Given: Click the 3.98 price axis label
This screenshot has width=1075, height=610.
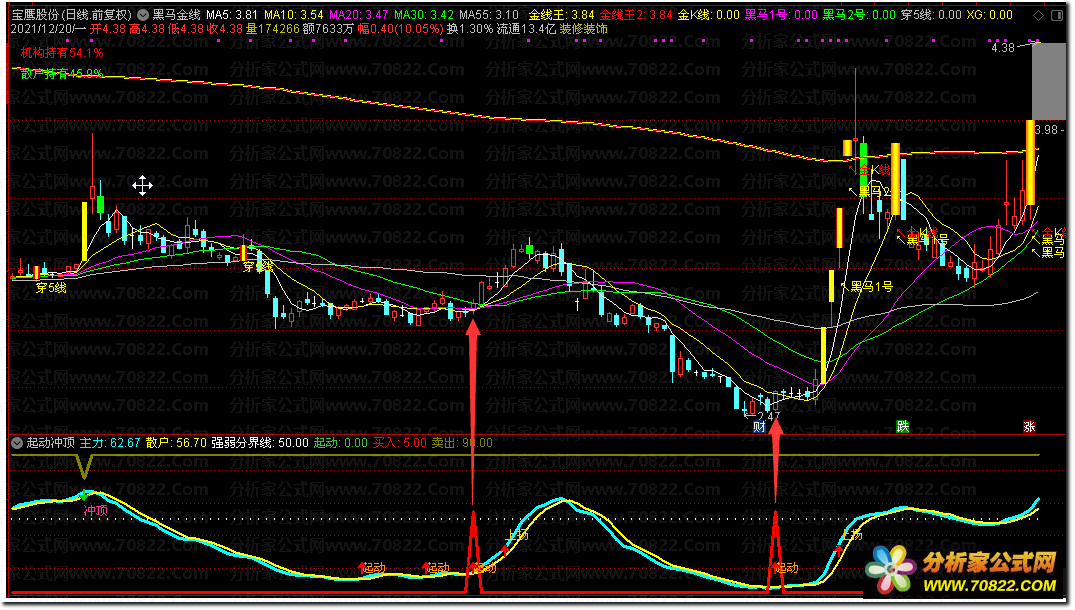Looking at the screenshot, I should (x=1047, y=130).
